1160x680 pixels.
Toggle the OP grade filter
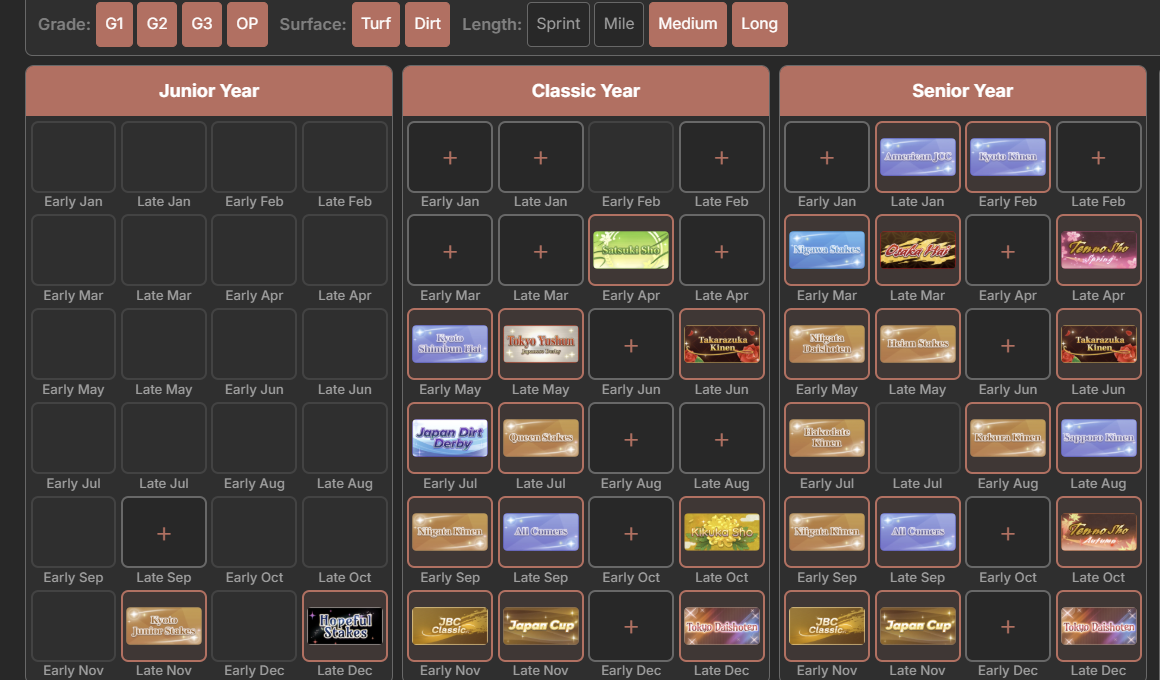247,24
